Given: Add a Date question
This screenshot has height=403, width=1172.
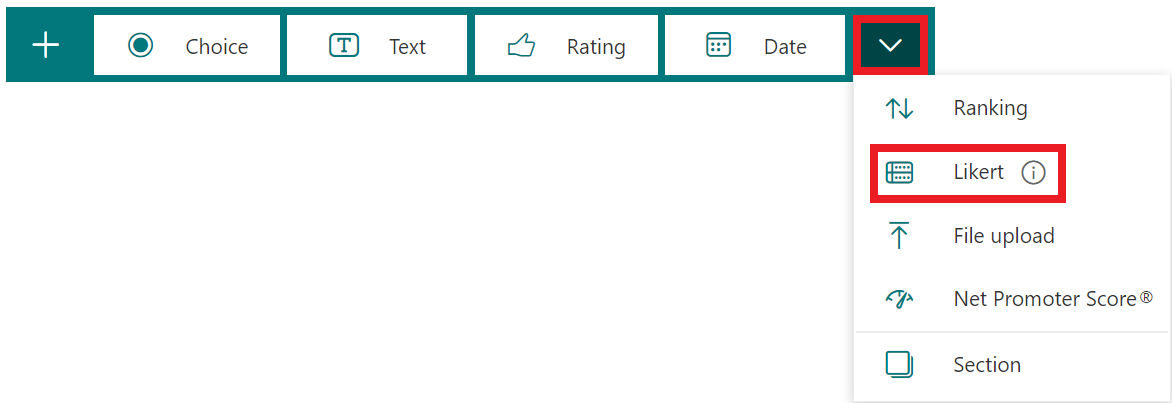Looking at the screenshot, I should tap(755, 46).
